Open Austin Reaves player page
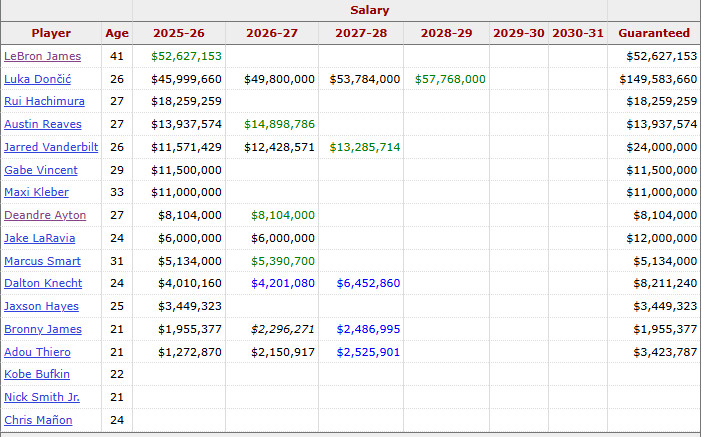This screenshot has width=702, height=437. coord(43,124)
